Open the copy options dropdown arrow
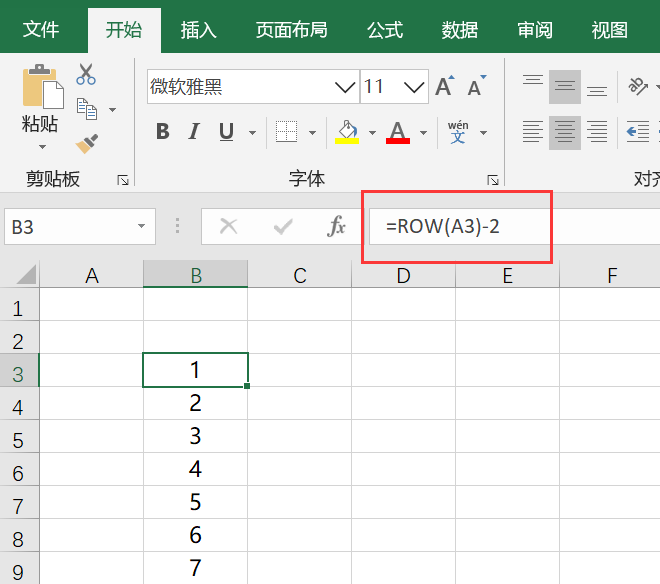 point(112,110)
